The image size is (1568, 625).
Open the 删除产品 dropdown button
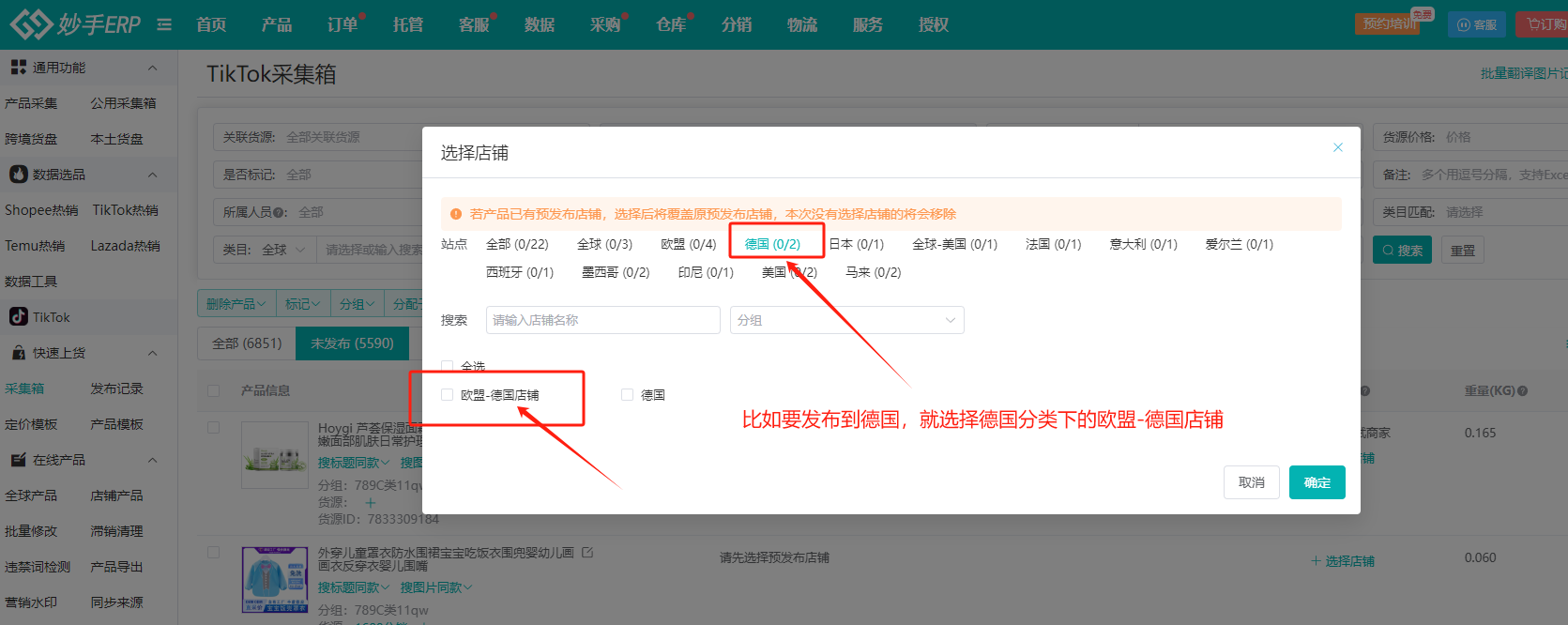point(236,304)
